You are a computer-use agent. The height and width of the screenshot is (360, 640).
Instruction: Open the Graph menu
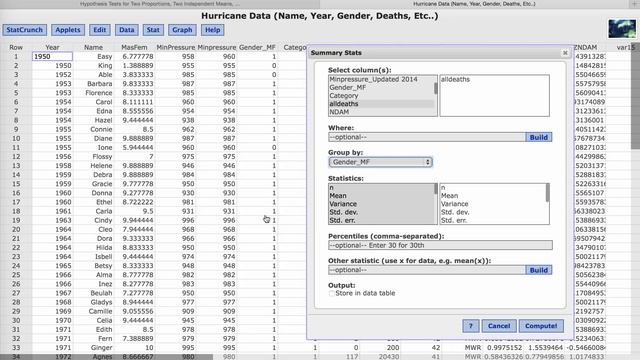[182, 30]
